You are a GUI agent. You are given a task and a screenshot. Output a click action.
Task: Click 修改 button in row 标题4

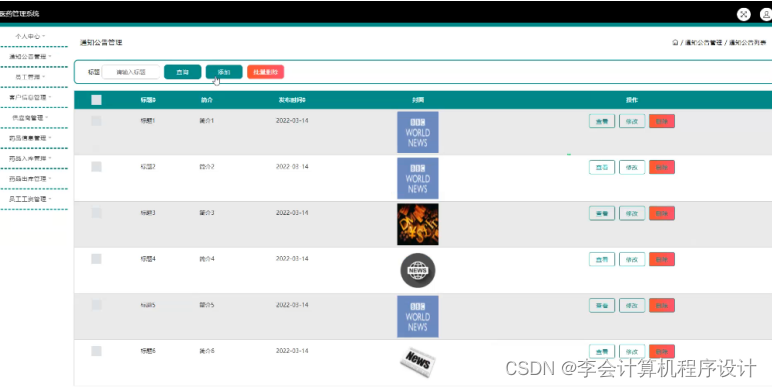(x=632, y=259)
